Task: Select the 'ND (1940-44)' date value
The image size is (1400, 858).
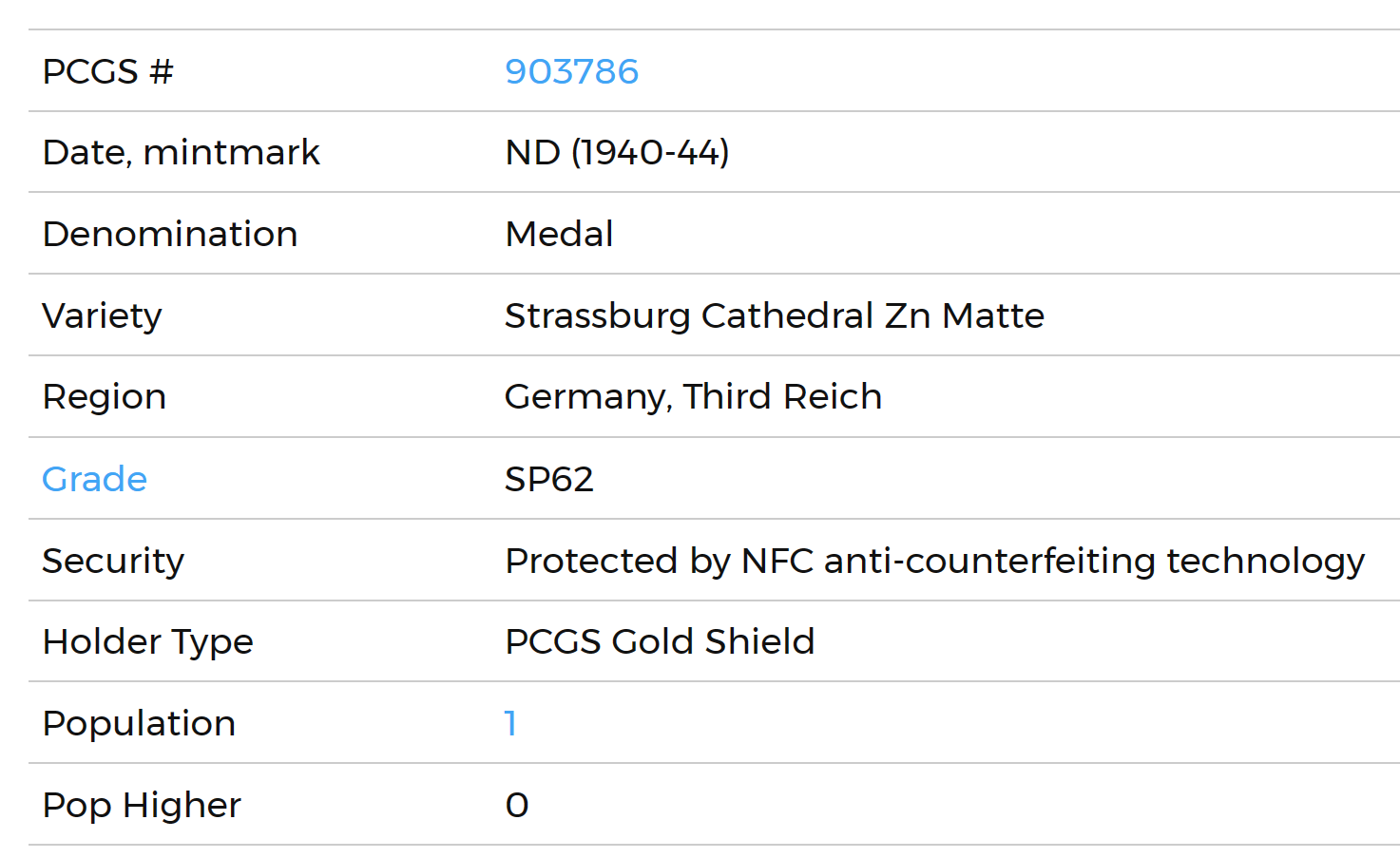Action: pos(617,152)
